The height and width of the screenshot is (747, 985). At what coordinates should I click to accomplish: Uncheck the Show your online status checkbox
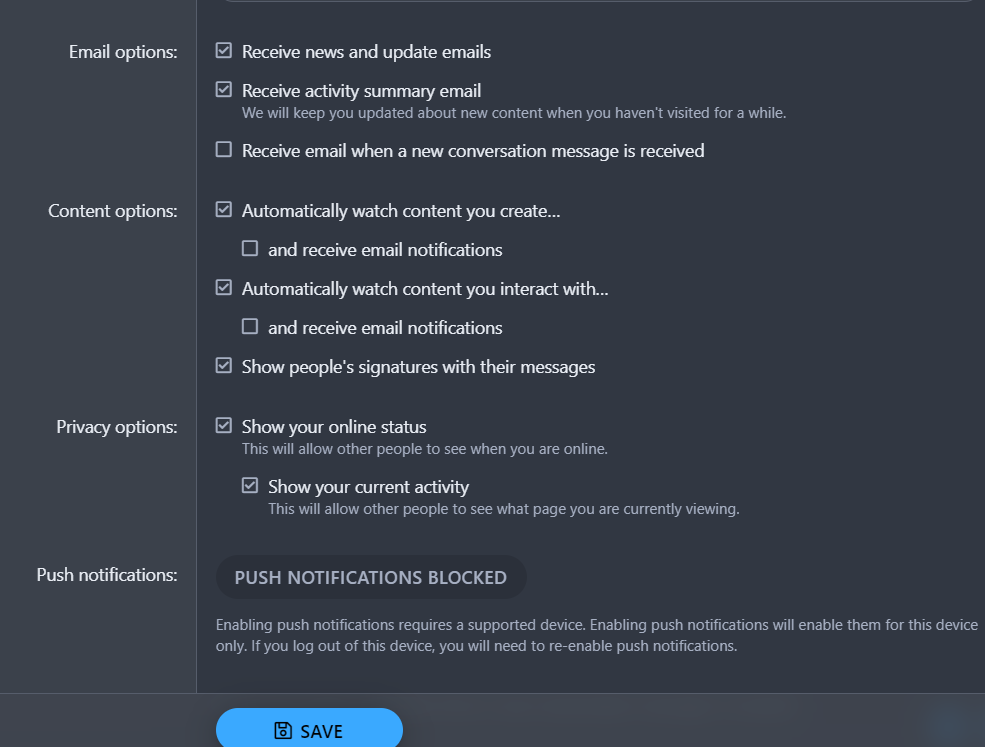224,425
